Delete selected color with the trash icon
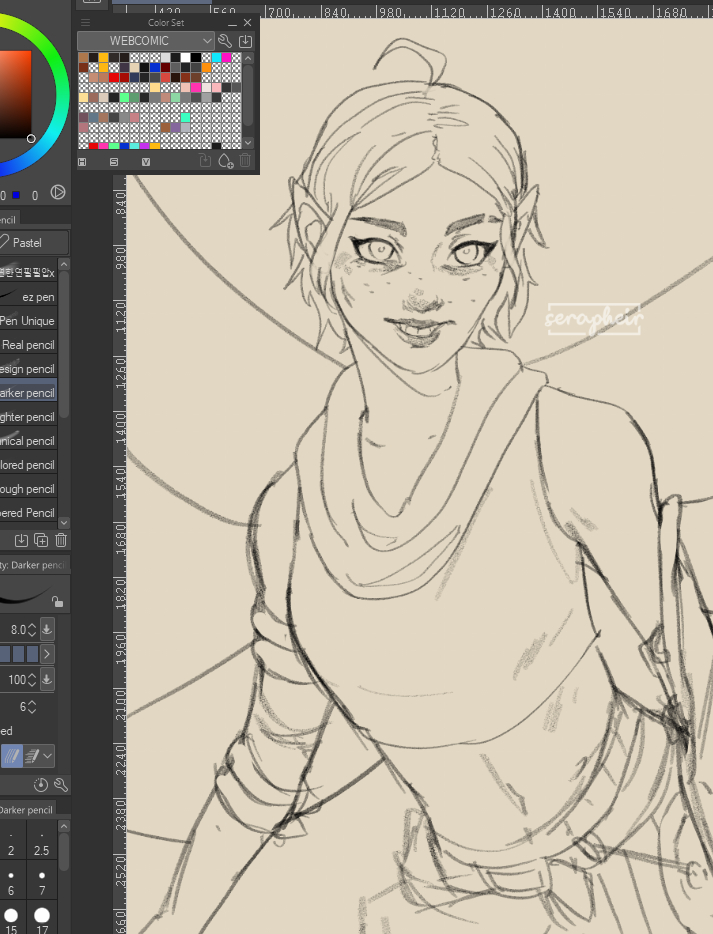The image size is (713, 934). (x=245, y=161)
